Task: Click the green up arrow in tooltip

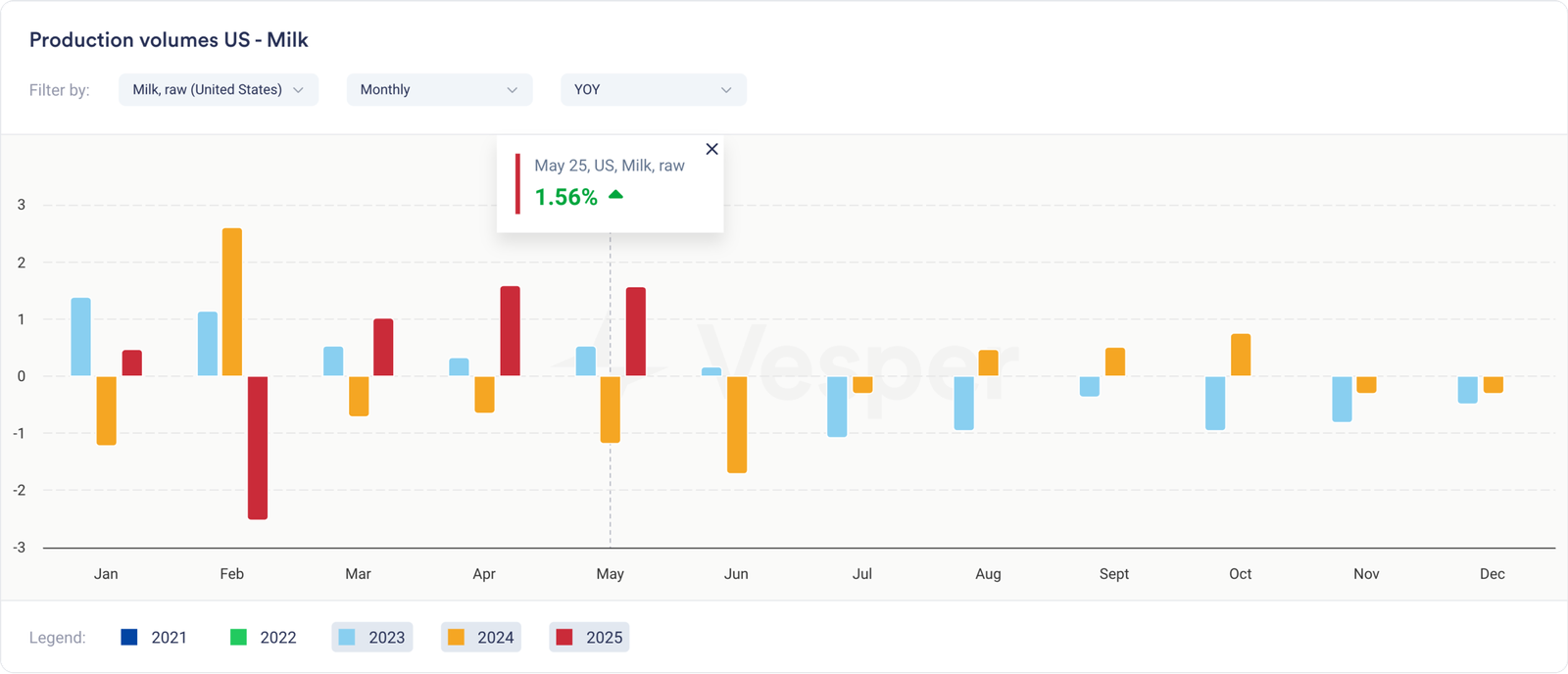Action: coord(615,195)
